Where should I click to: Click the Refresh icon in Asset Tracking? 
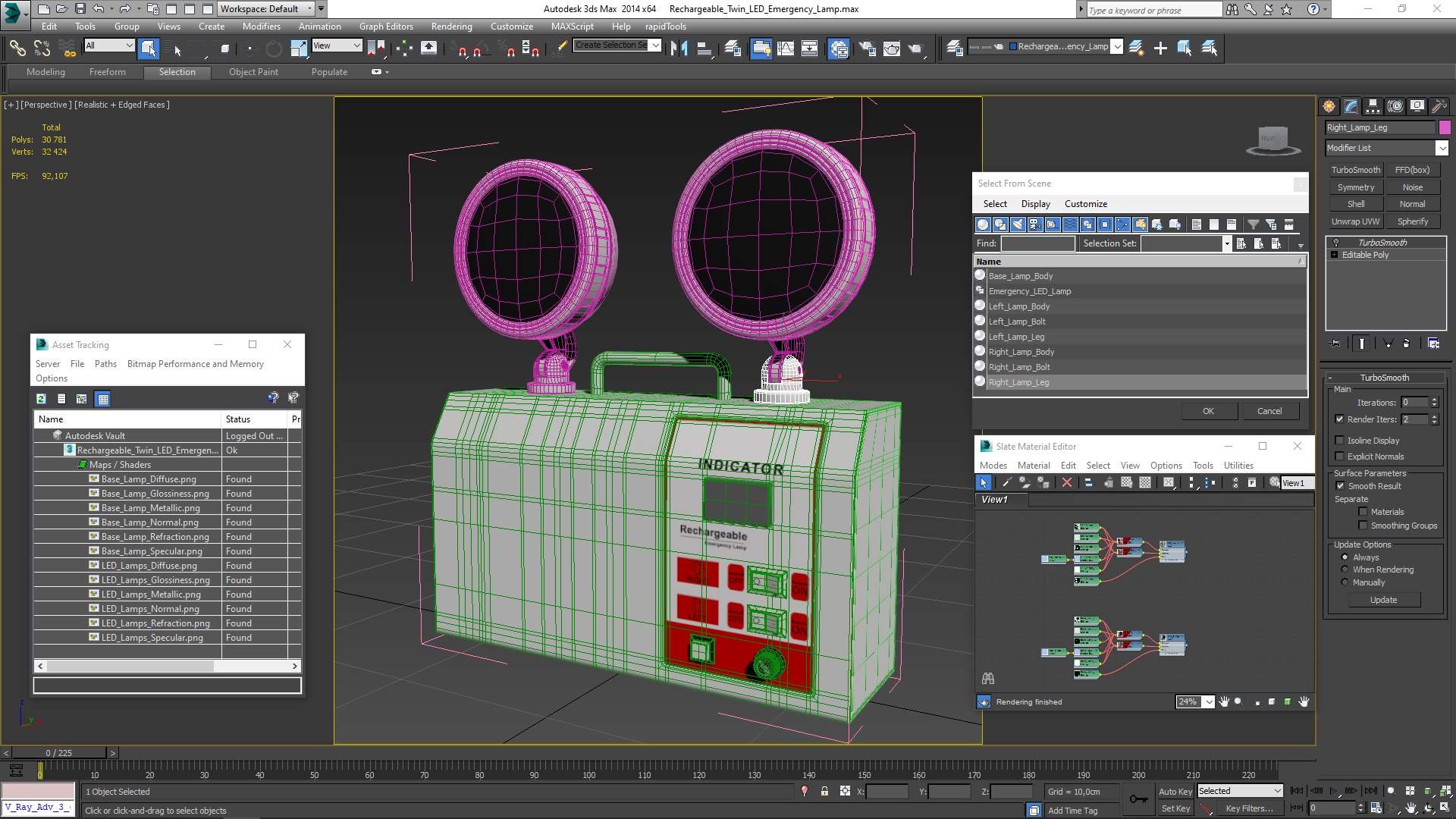tap(41, 399)
